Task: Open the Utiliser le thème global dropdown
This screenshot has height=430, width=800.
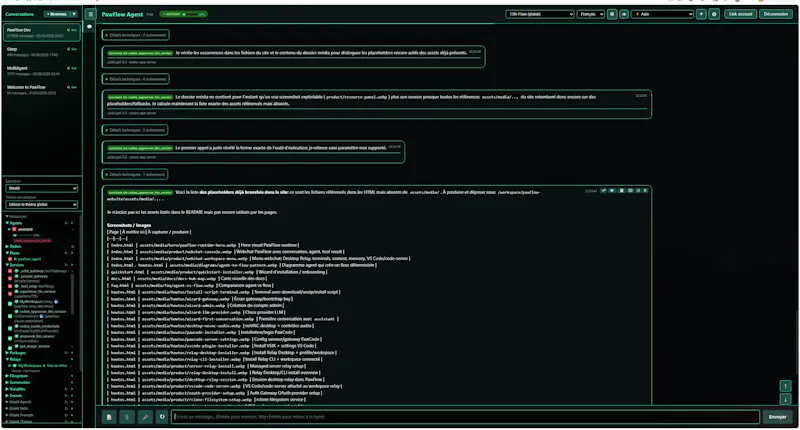Action: pyautogui.click(x=41, y=205)
